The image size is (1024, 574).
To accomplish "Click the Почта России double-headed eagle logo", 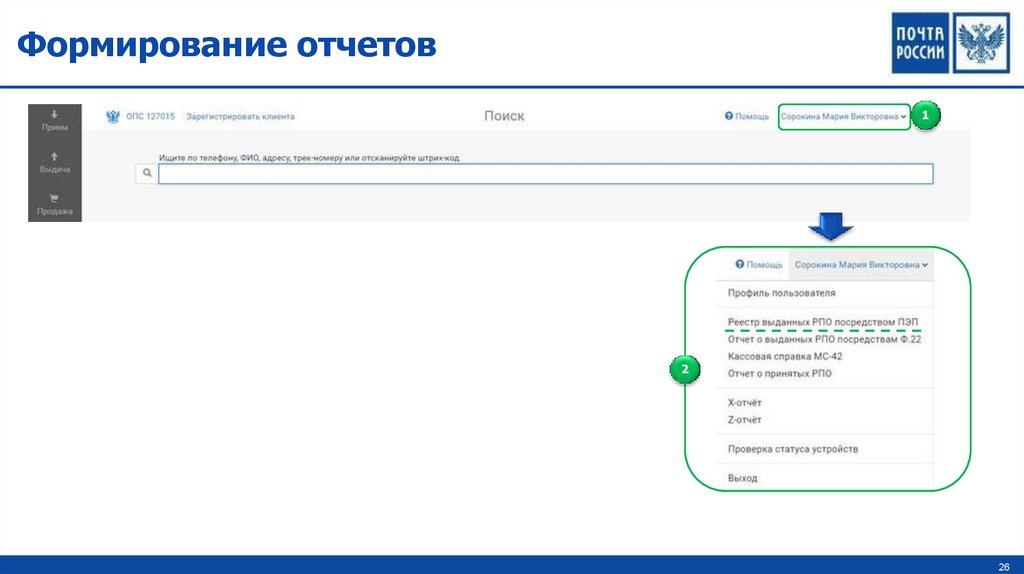I will (x=982, y=43).
